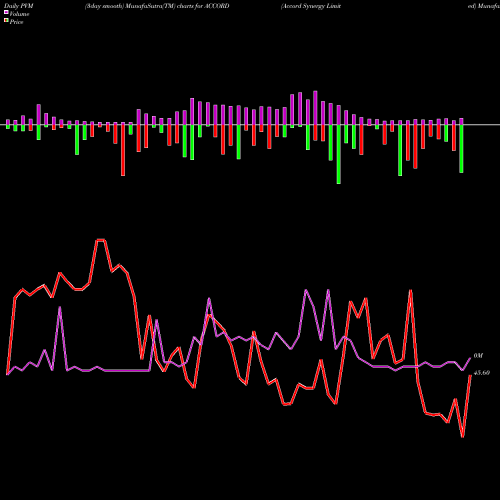This screenshot has height=500, width=500.
Task: Click the '0M' volume value label
Action: click(478, 356)
